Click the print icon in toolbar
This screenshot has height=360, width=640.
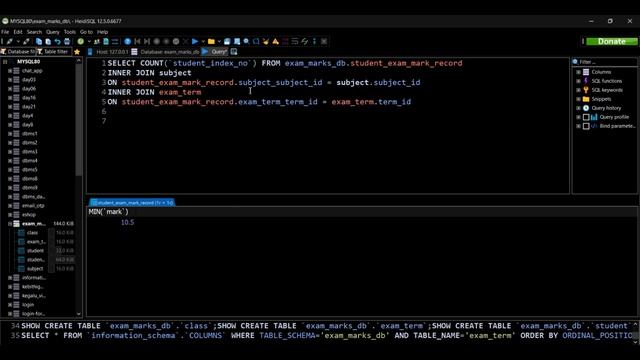(x=67, y=42)
